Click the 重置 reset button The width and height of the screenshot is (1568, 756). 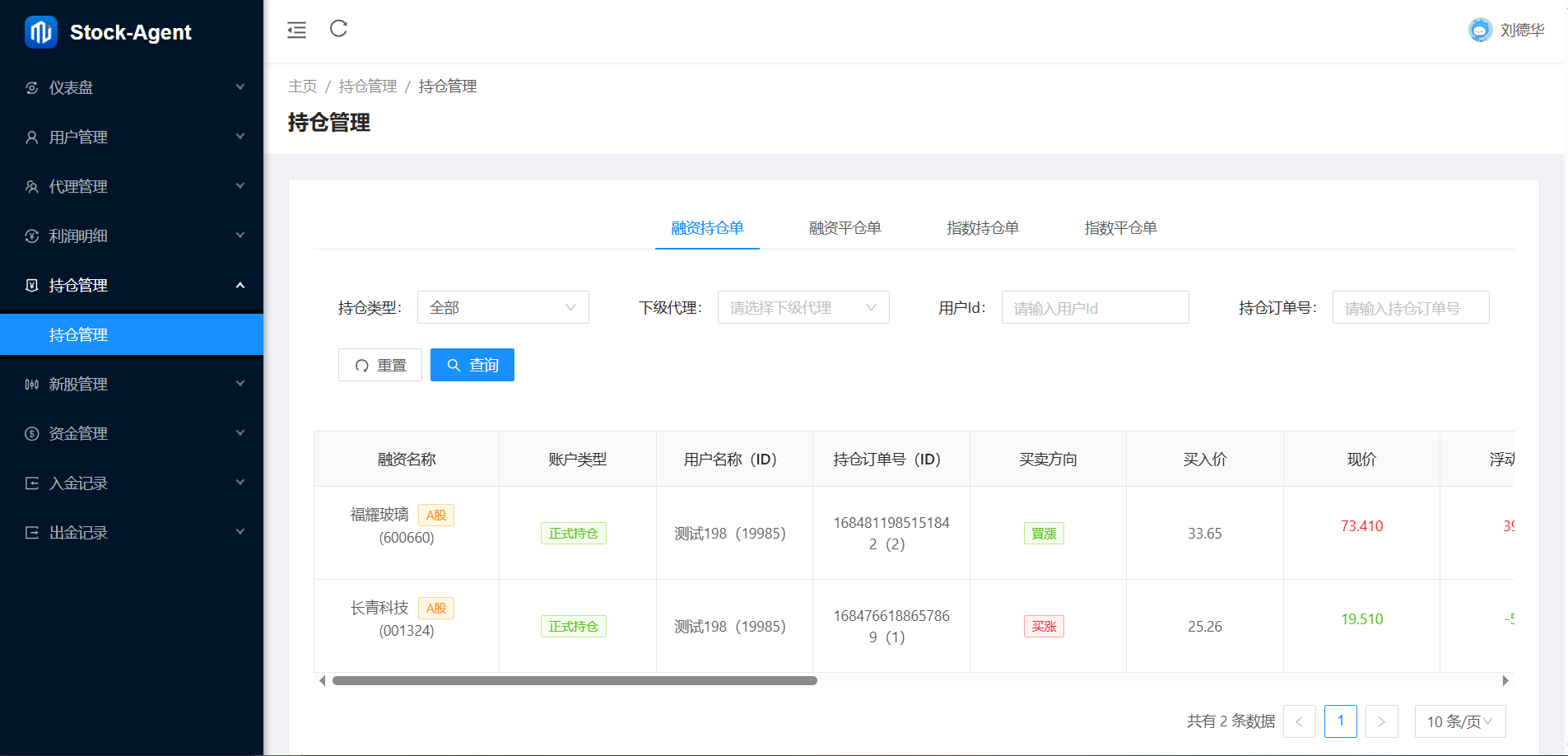pos(379,365)
